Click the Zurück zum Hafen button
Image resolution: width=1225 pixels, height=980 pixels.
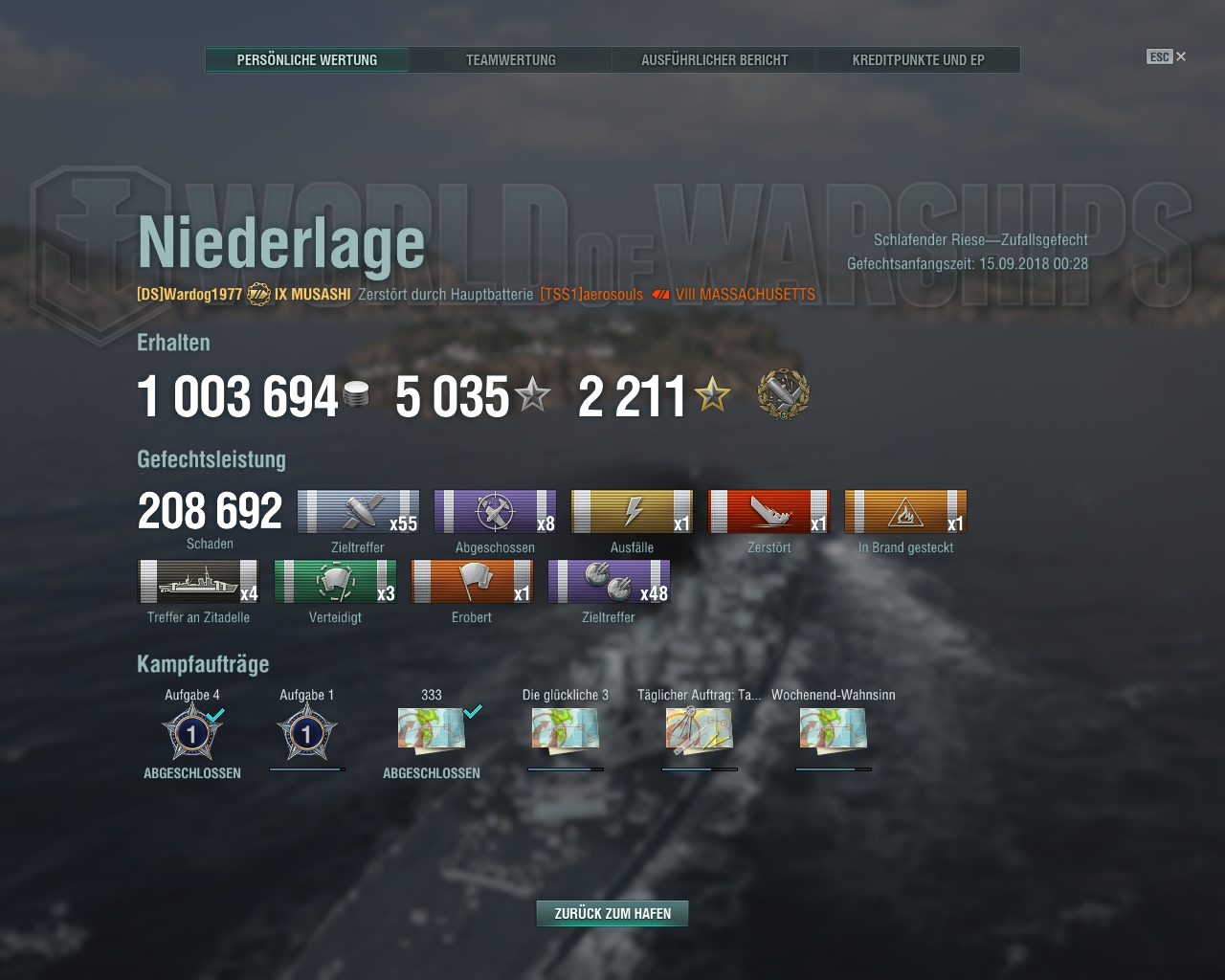[612, 913]
